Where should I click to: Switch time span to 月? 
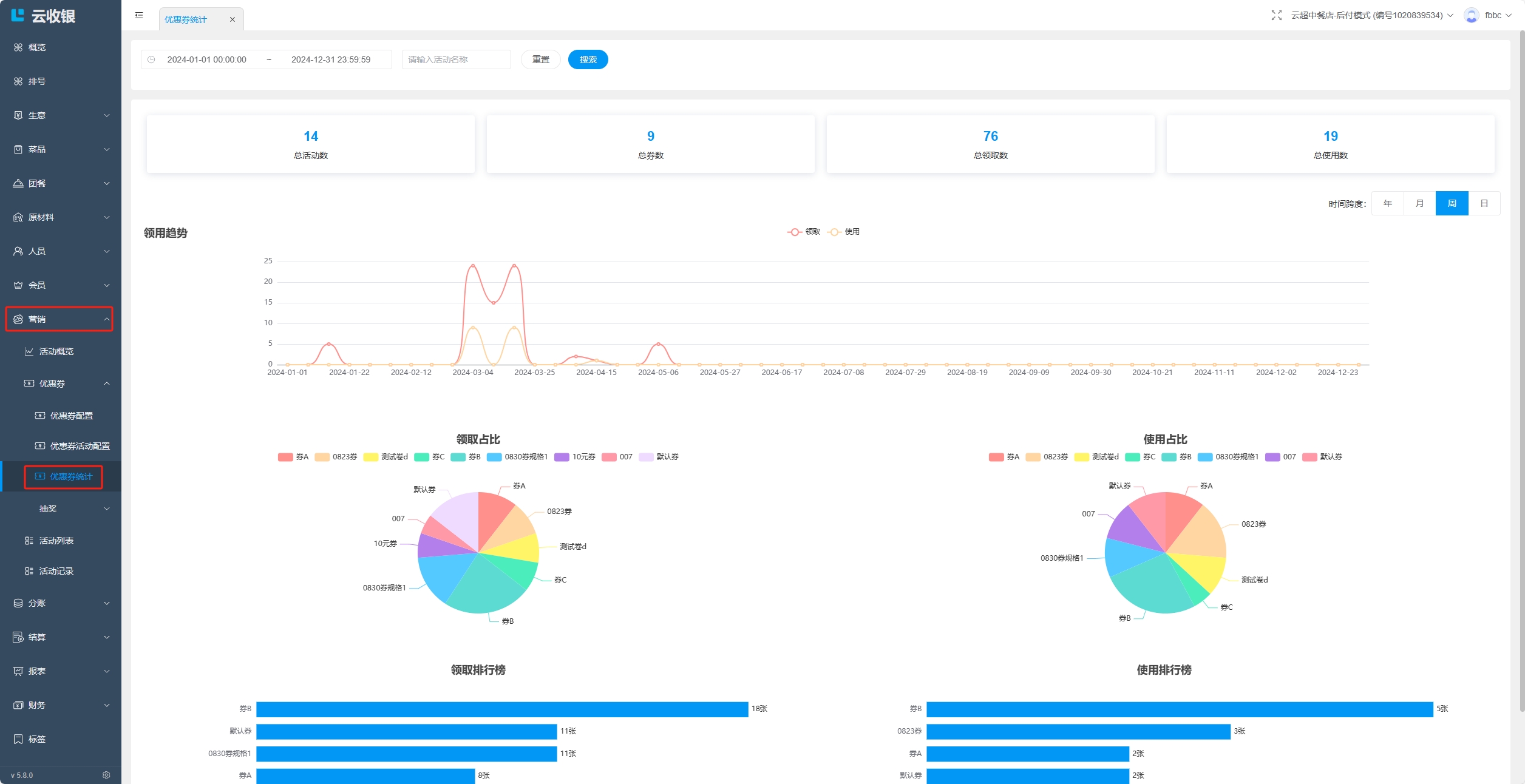pos(1419,203)
